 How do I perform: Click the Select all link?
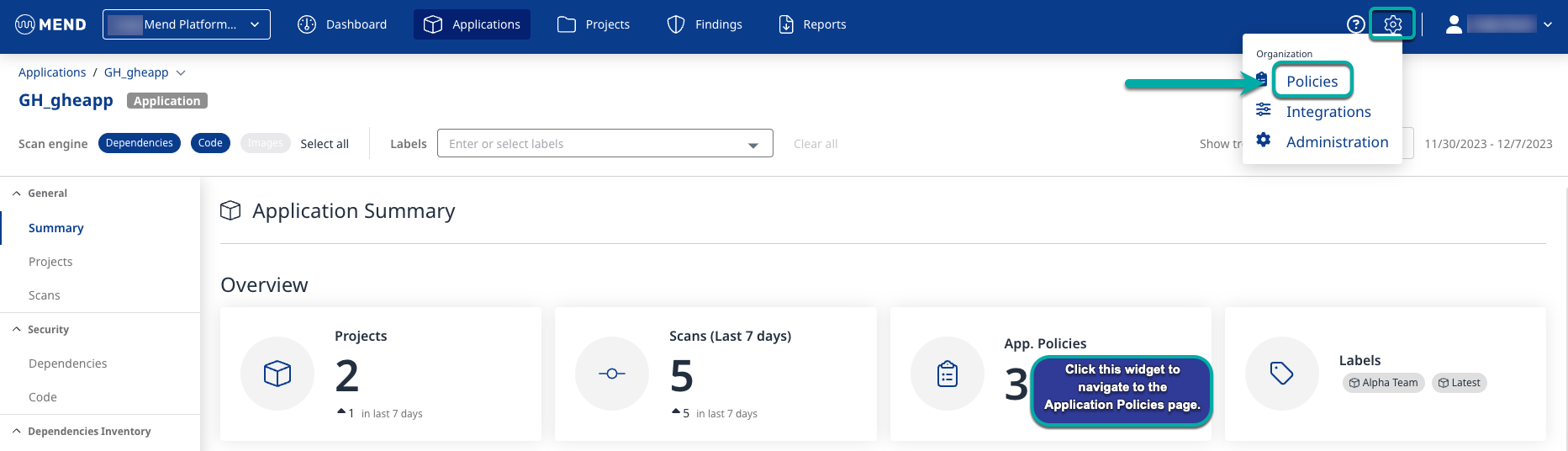pos(325,144)
